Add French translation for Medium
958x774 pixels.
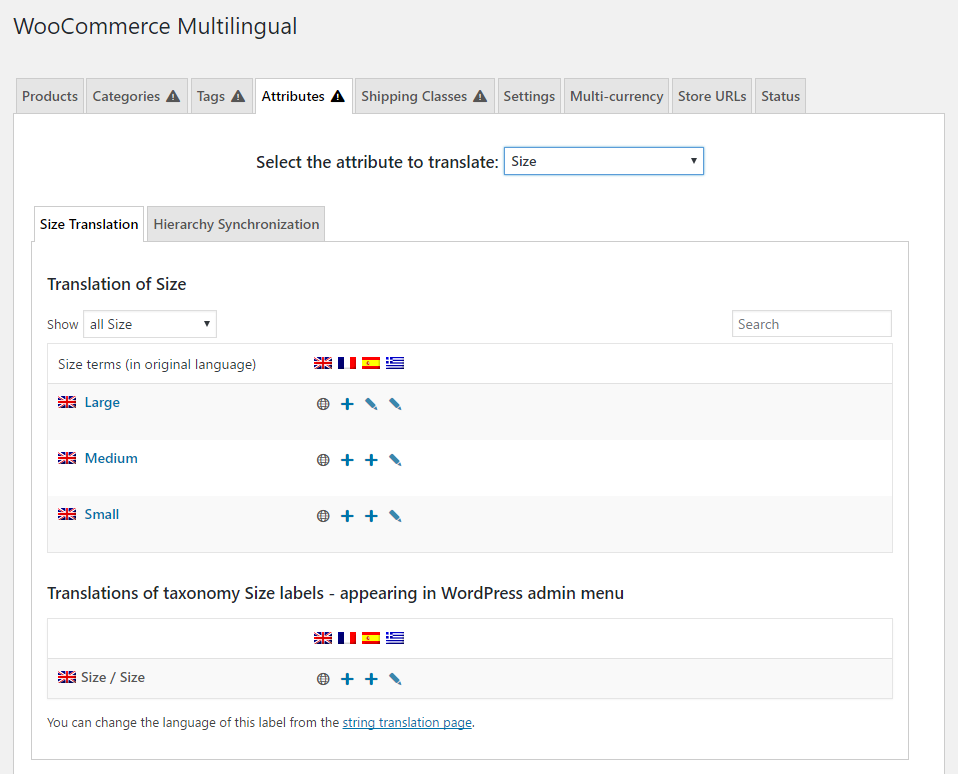point(347,460)
